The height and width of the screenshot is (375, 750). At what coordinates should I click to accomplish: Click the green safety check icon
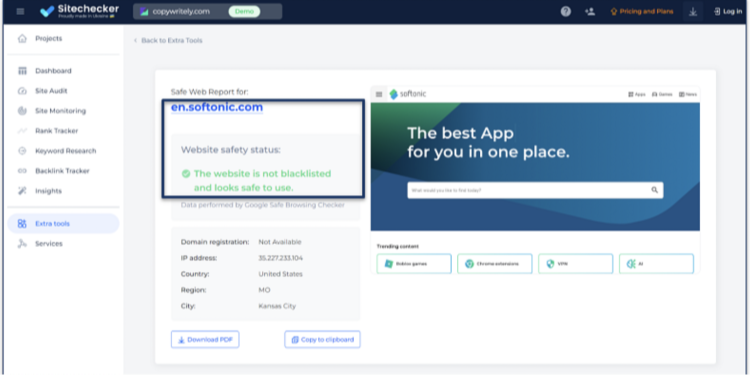tap(186, 174)
